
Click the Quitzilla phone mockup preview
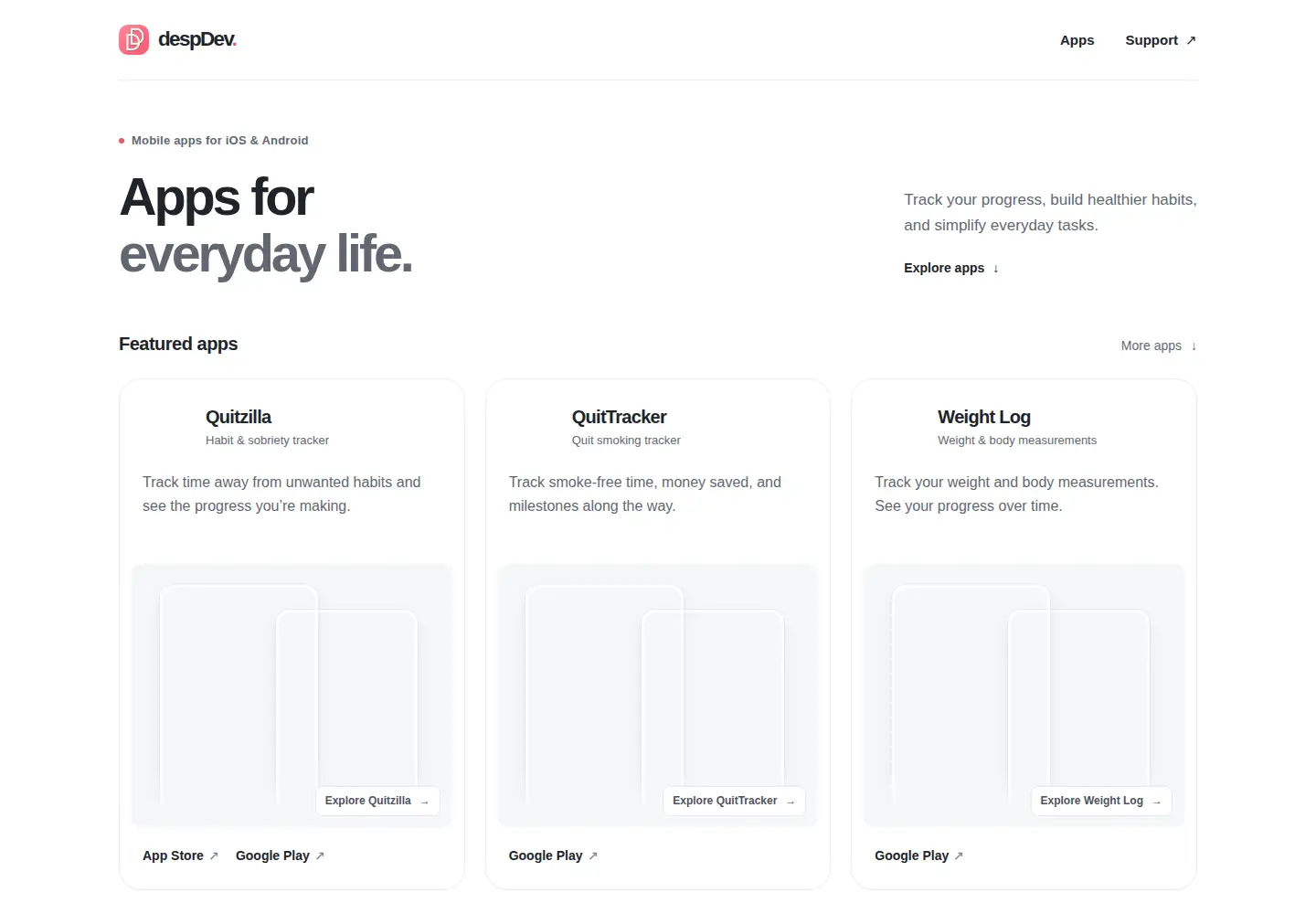pos(292,696)
